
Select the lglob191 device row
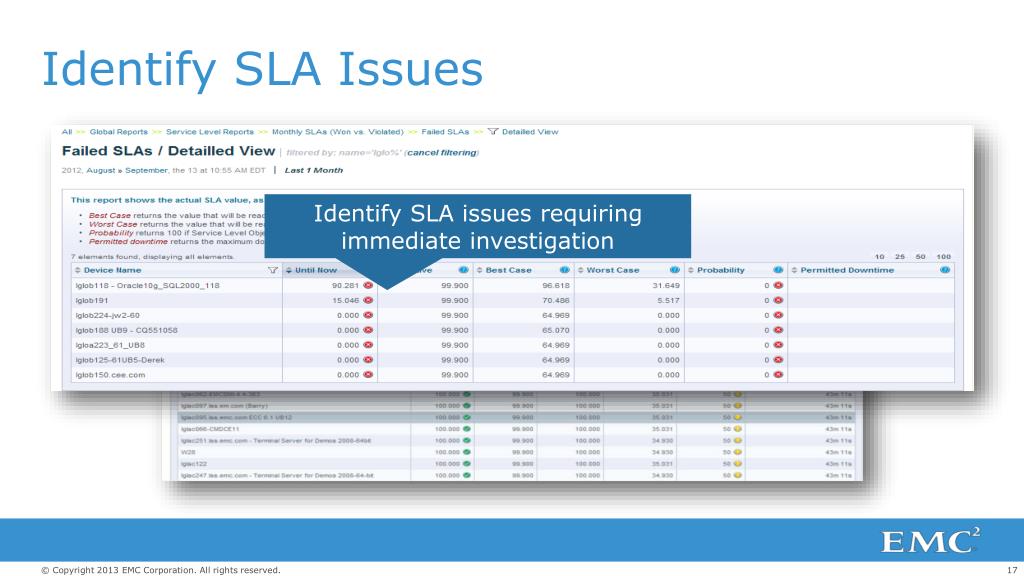[x=91, y=300]
